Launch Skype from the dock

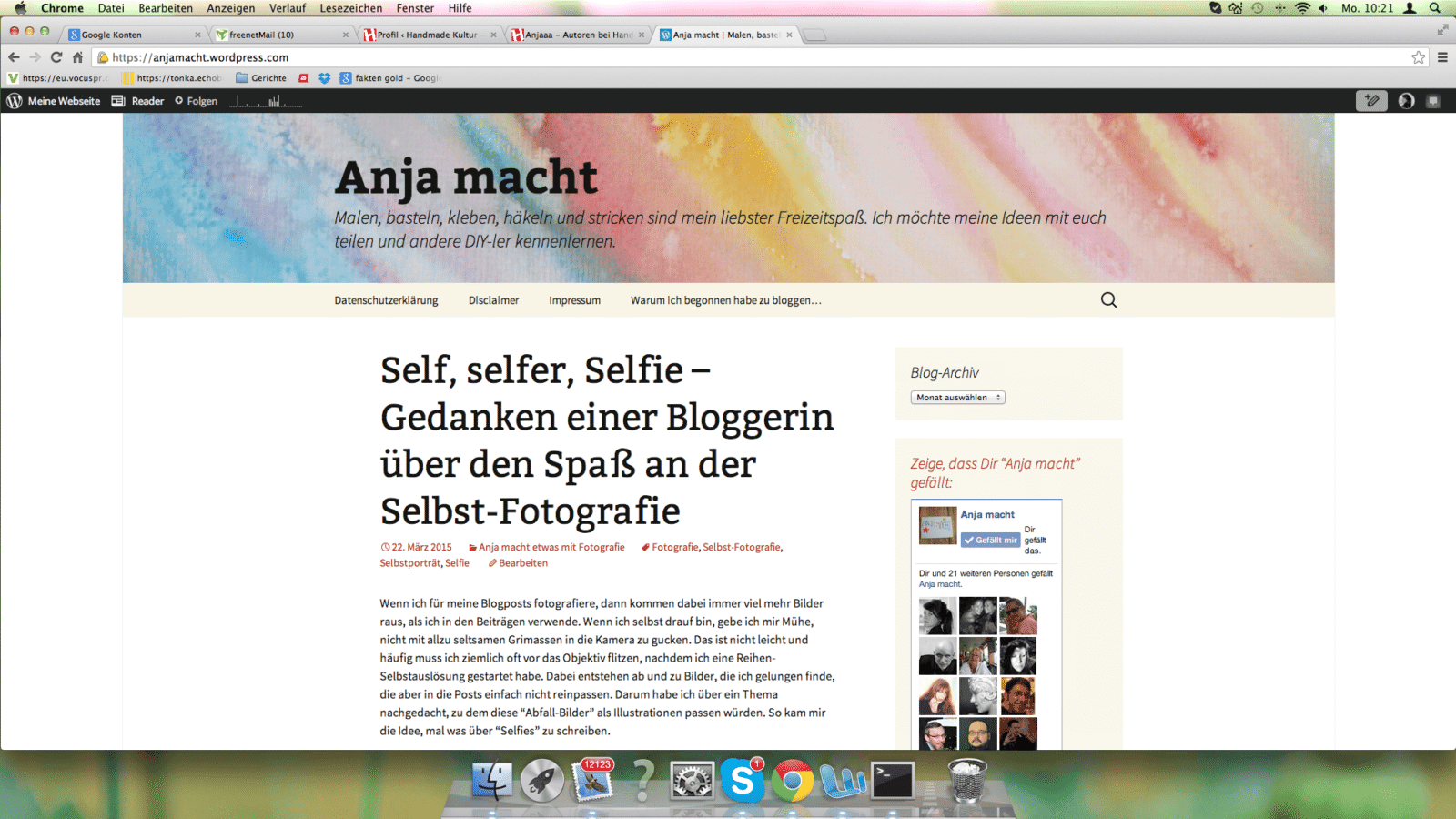743,780
